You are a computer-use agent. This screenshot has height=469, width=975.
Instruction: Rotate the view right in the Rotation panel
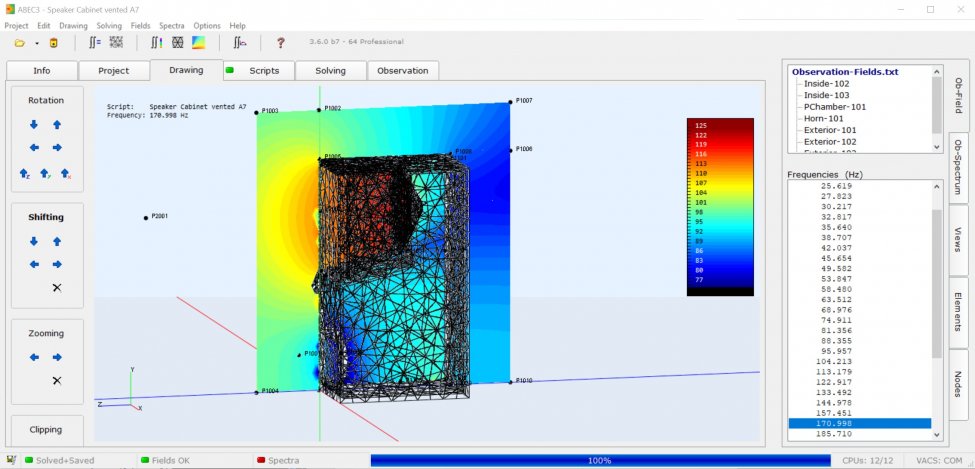57,147
